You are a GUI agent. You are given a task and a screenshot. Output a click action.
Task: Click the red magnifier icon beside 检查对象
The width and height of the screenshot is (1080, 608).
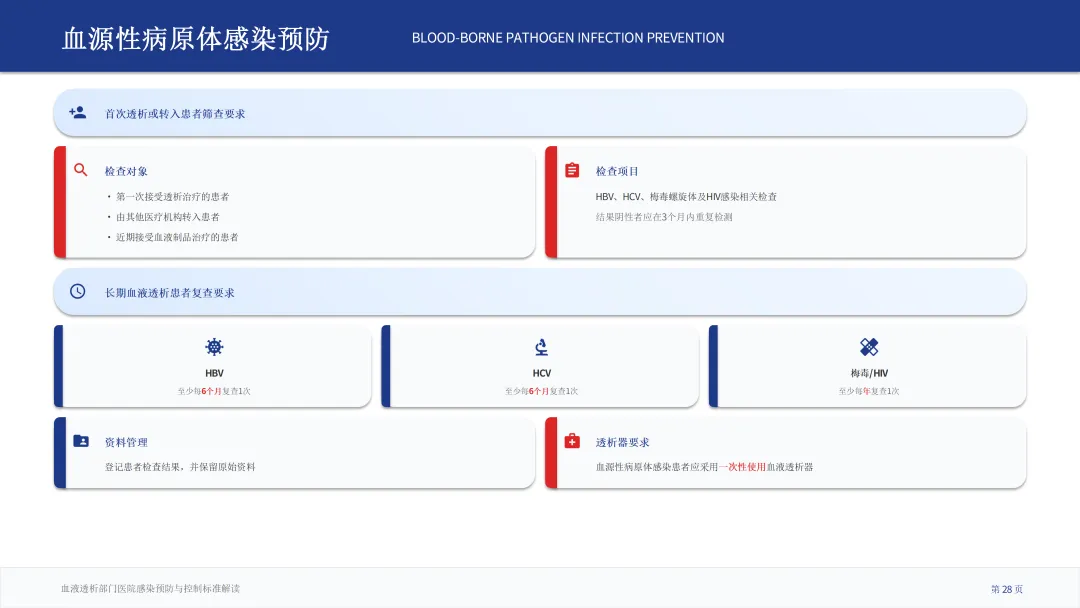coord(81,170)
